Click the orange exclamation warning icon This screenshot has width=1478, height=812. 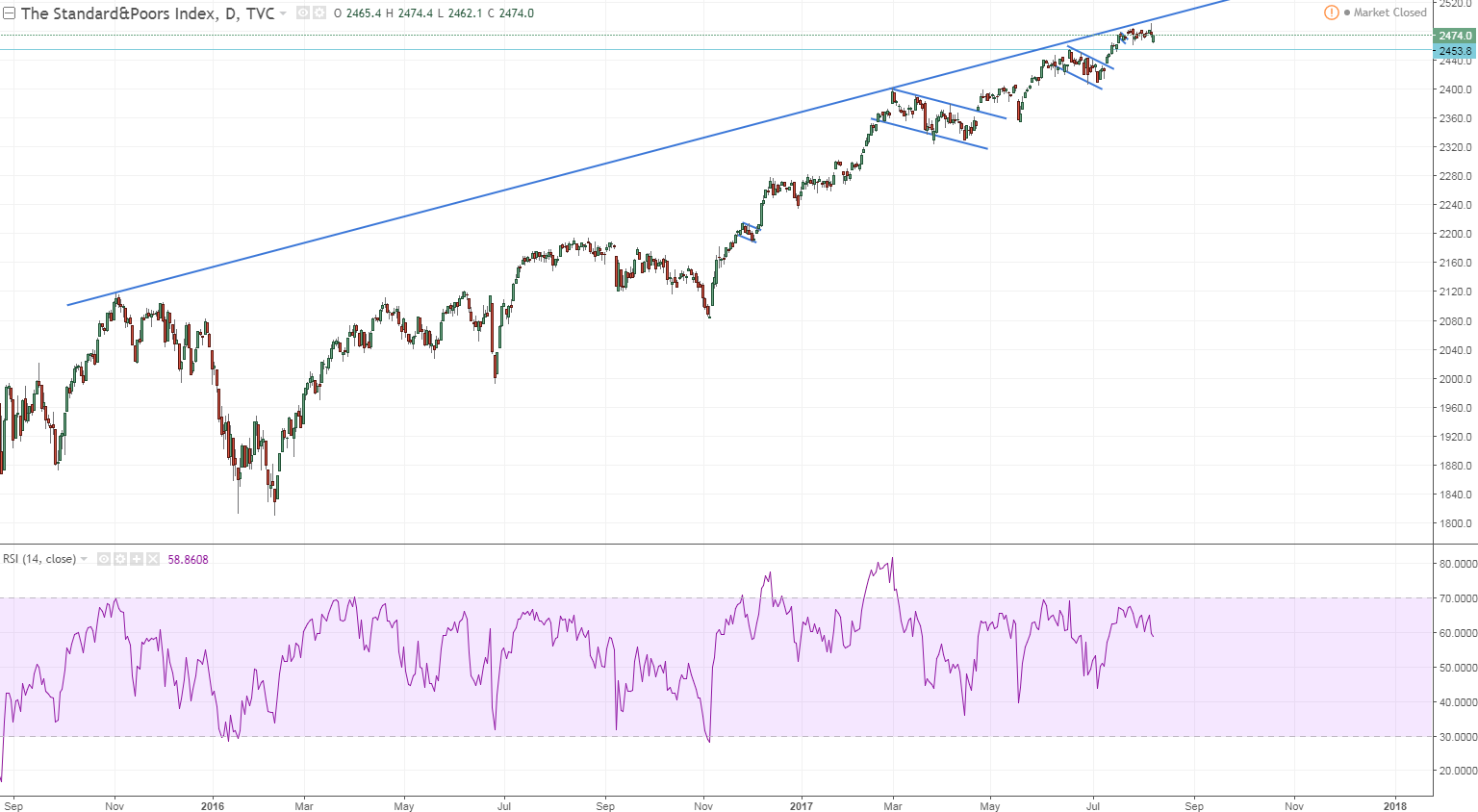1332,13
